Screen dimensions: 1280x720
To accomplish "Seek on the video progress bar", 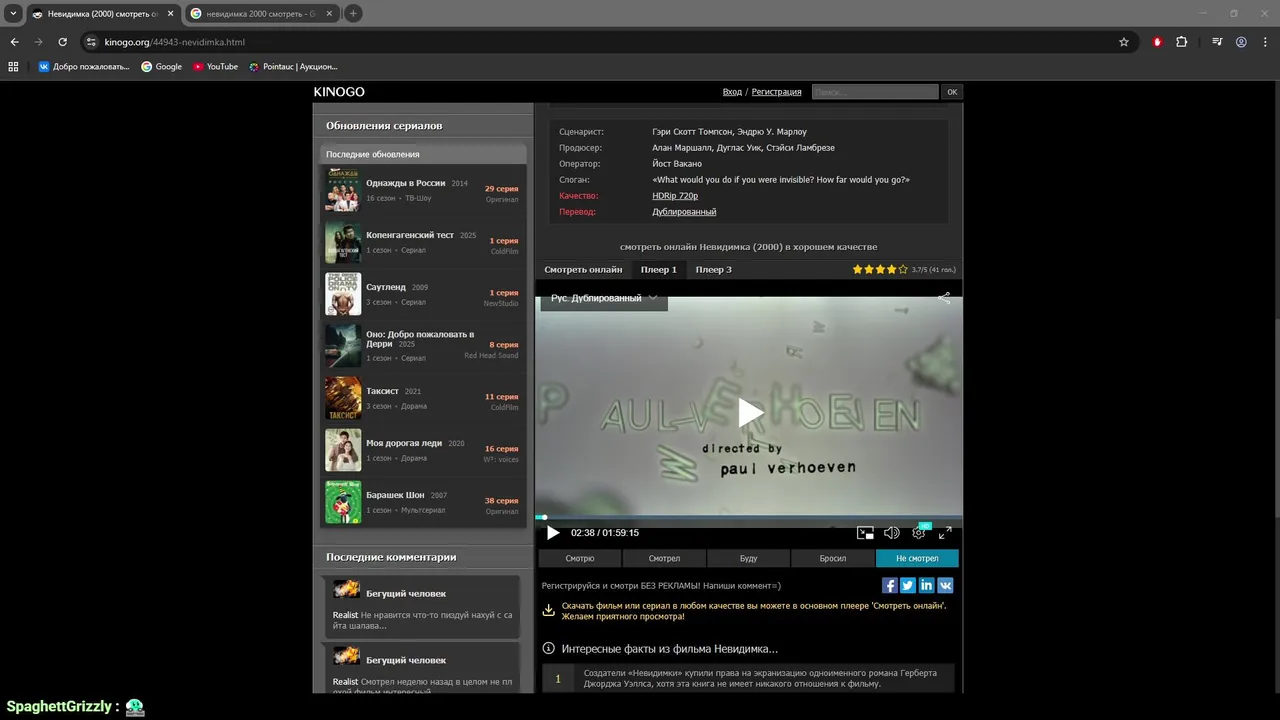I will [x=748, y=517].
